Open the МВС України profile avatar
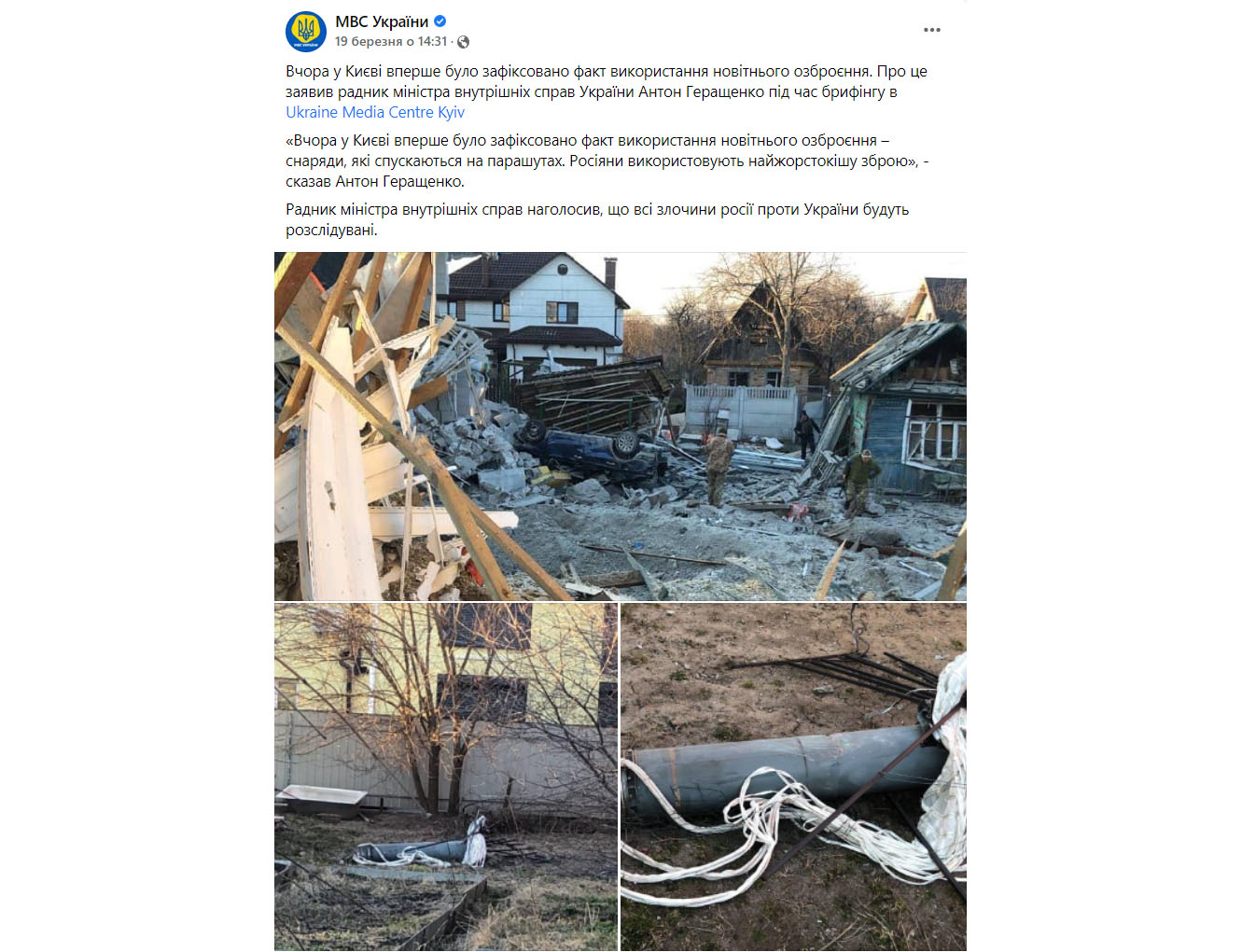Image resolution: width=1242 pixels, height=952 pixels. (x=305, y=32)
